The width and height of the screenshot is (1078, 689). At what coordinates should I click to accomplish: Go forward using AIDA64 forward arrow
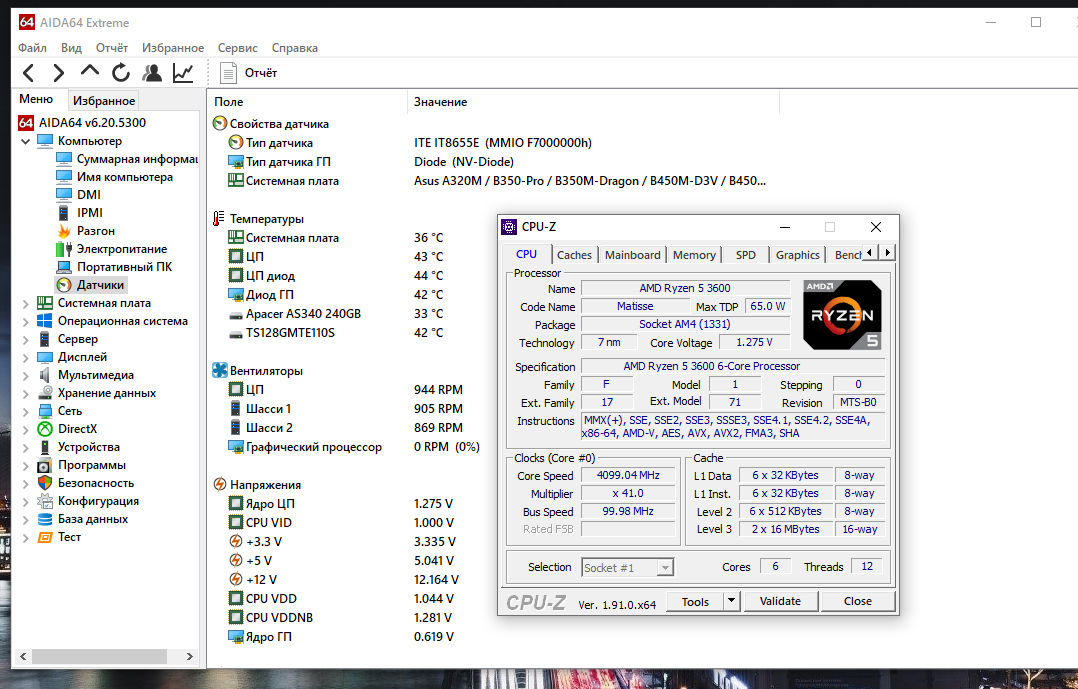[x=58, y=73]
